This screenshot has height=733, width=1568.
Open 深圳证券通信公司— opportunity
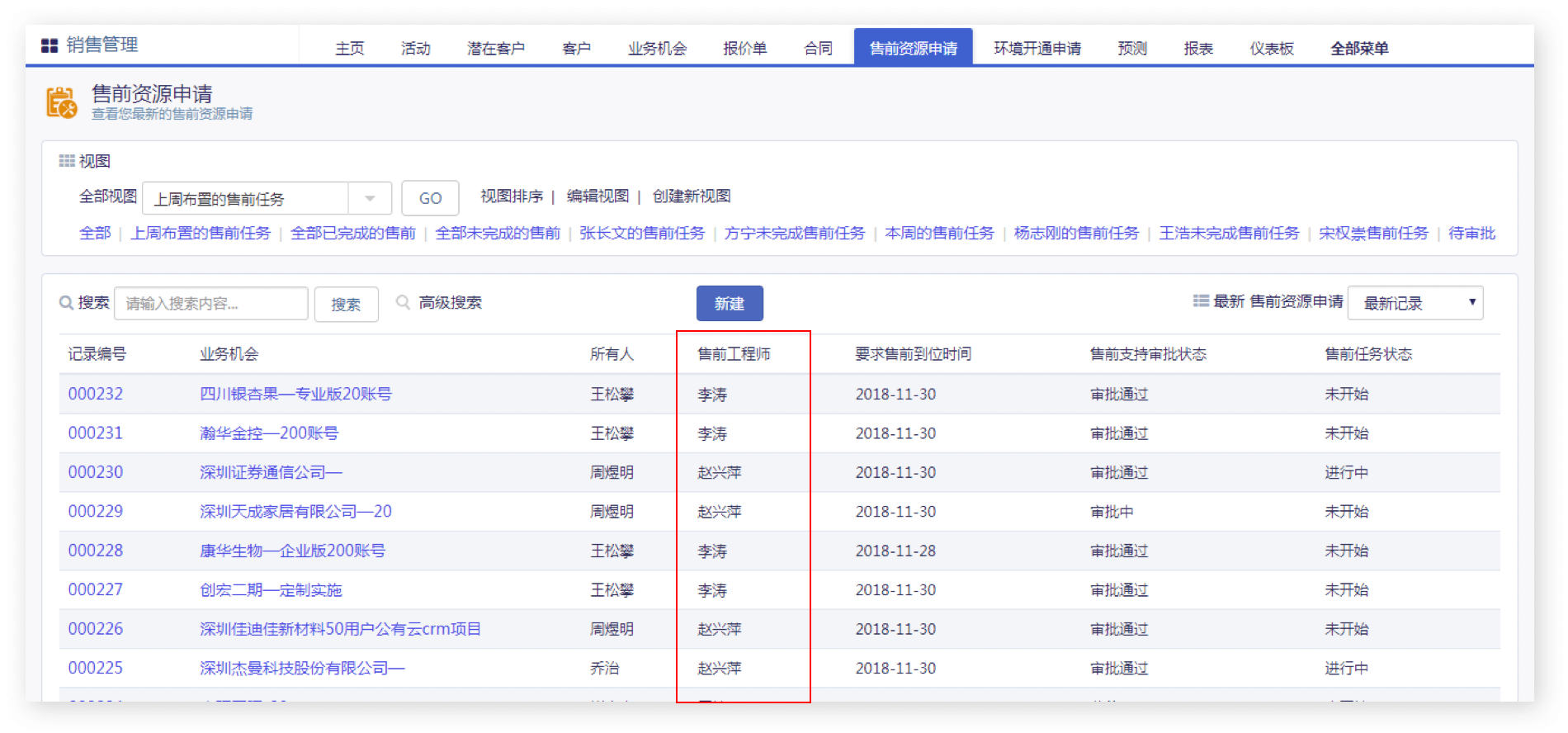coord(271,472)
